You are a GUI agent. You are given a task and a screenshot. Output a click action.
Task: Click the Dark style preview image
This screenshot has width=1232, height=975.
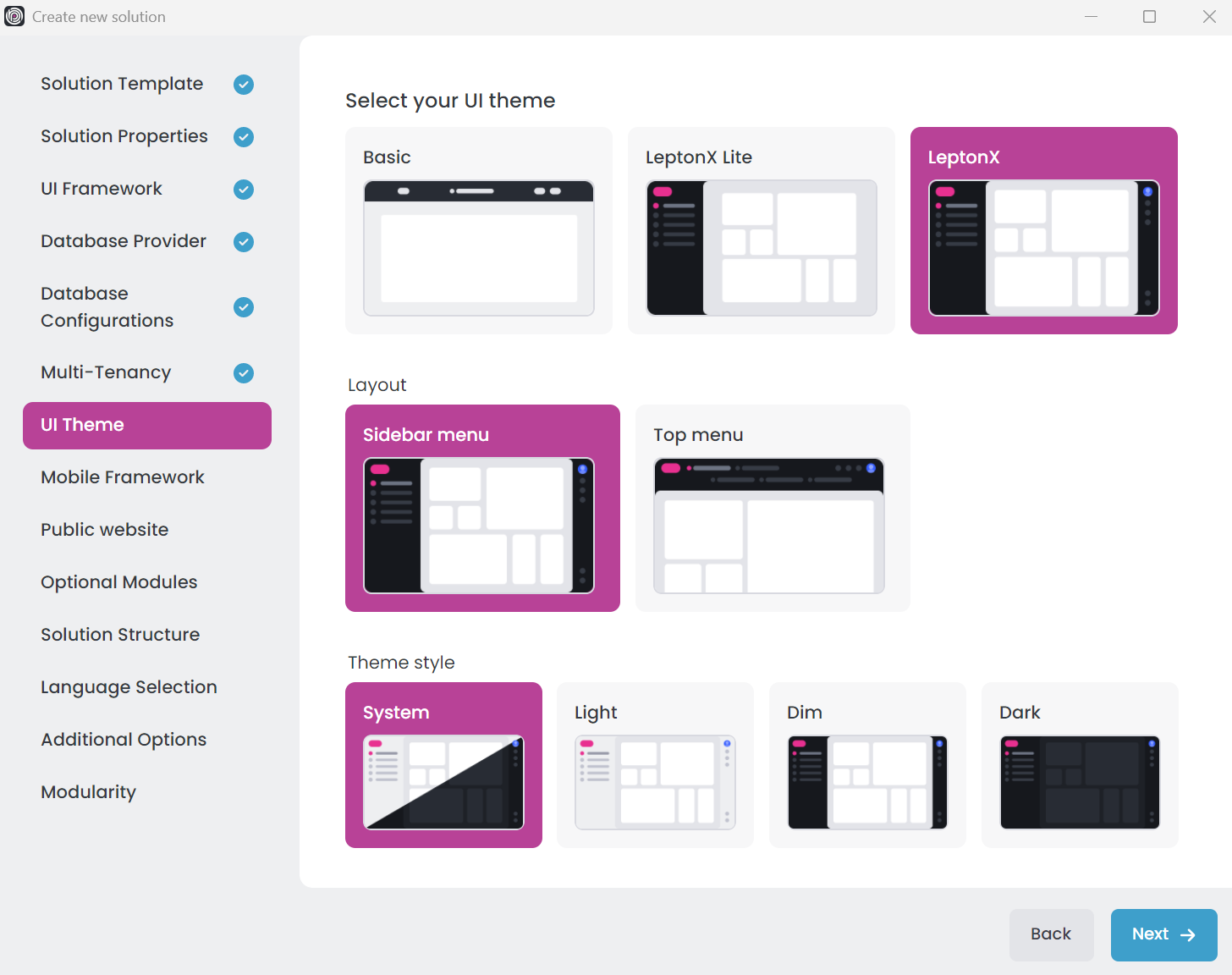point(1080,782)
